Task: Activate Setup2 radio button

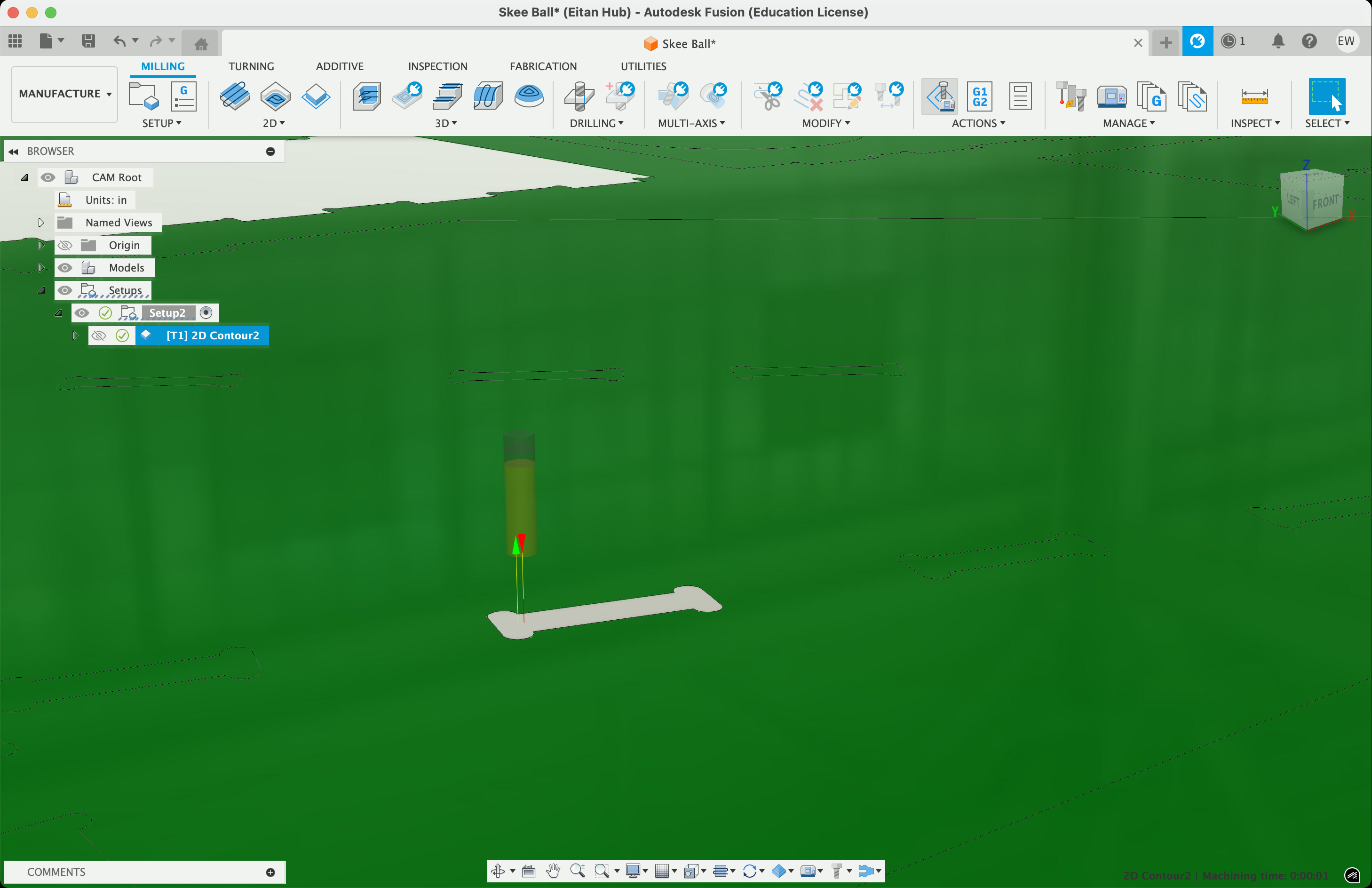Action: tap(206, 312)
